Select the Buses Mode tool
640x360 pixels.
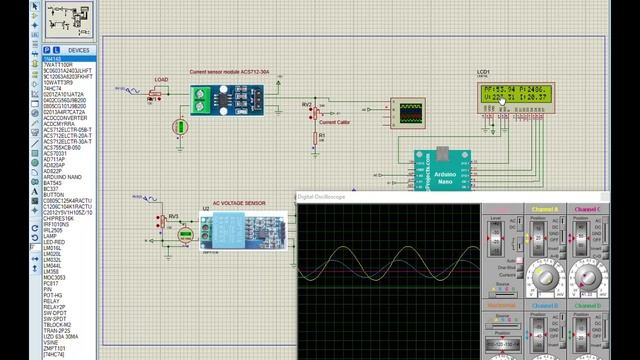35,54
